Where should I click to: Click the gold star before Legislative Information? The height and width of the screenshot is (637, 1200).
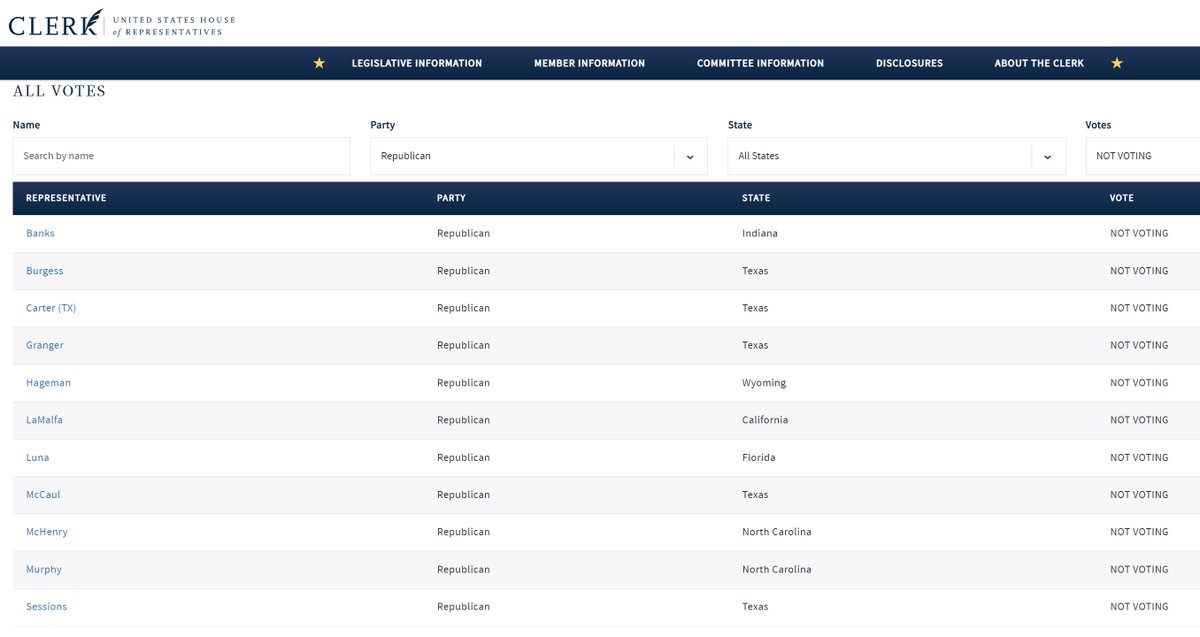tap(319, 63)
